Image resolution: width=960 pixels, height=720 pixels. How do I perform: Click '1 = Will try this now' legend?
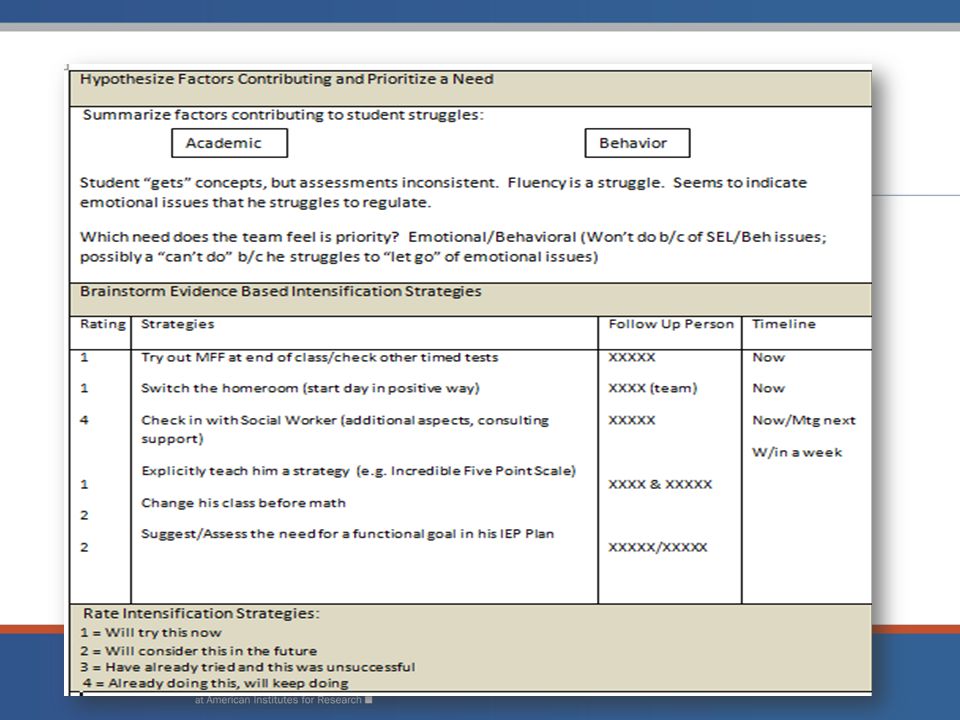point(151,632)
